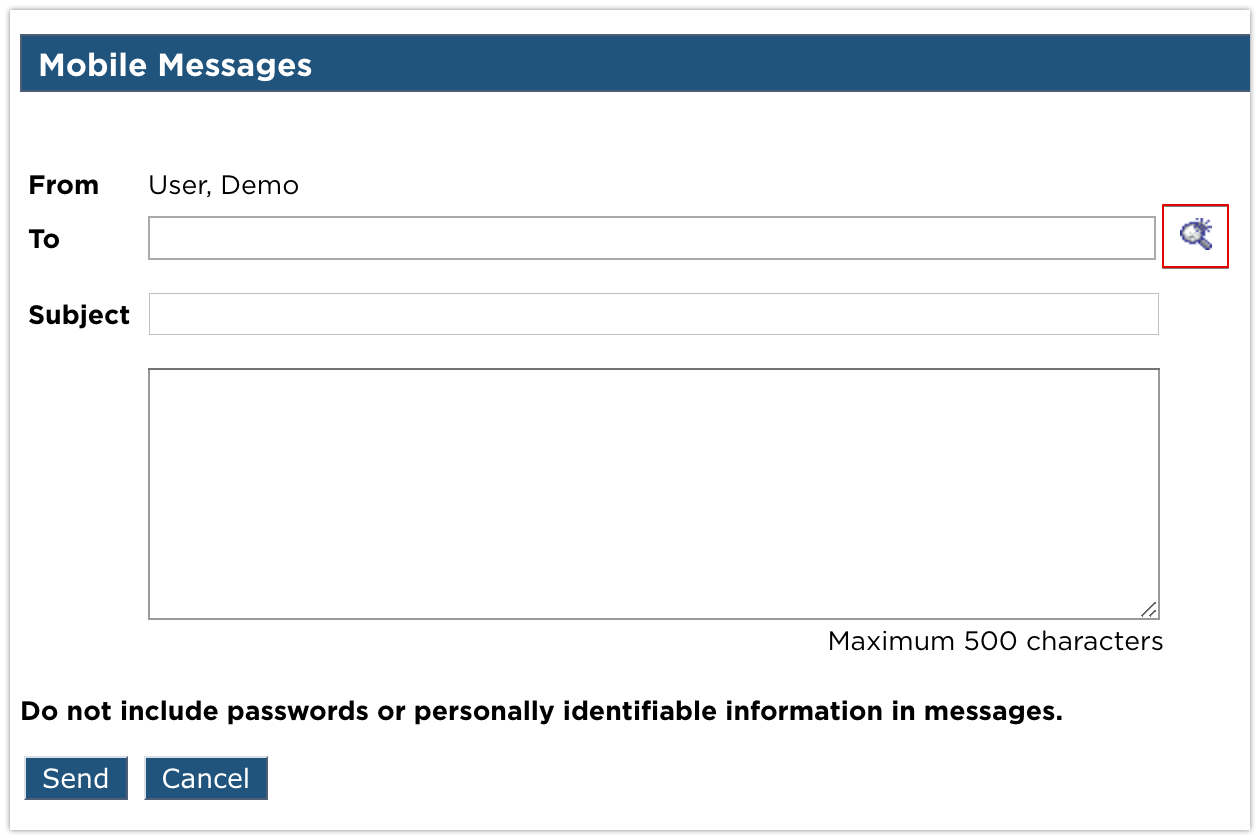Click the Mobile Messages header title
This screenshot has width=1260, height=840.
point(175,65)
